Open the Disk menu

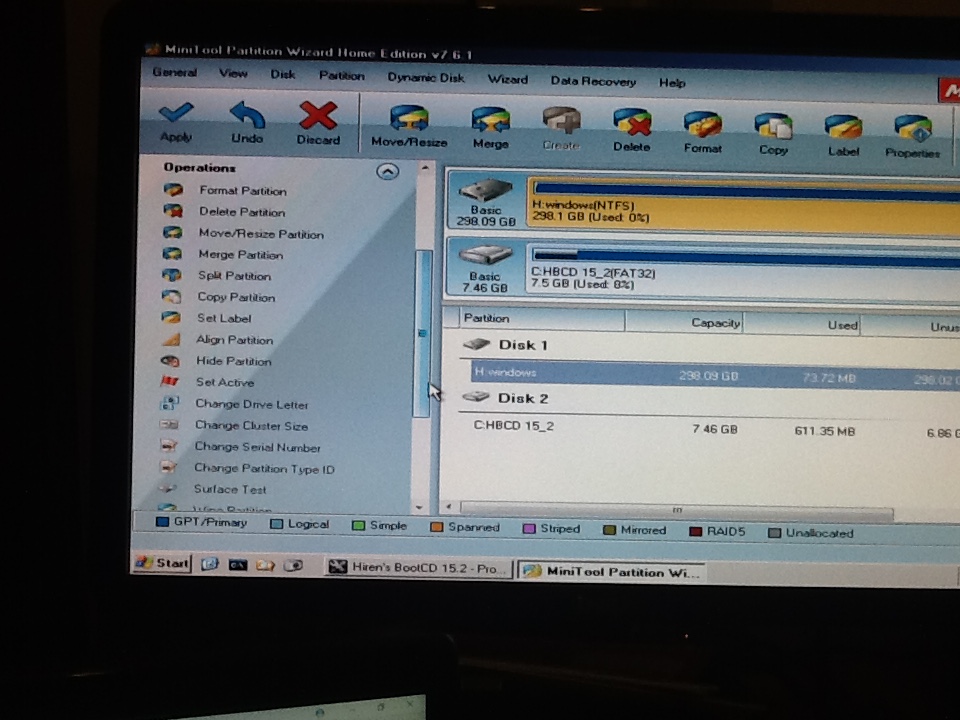[283, 75]
